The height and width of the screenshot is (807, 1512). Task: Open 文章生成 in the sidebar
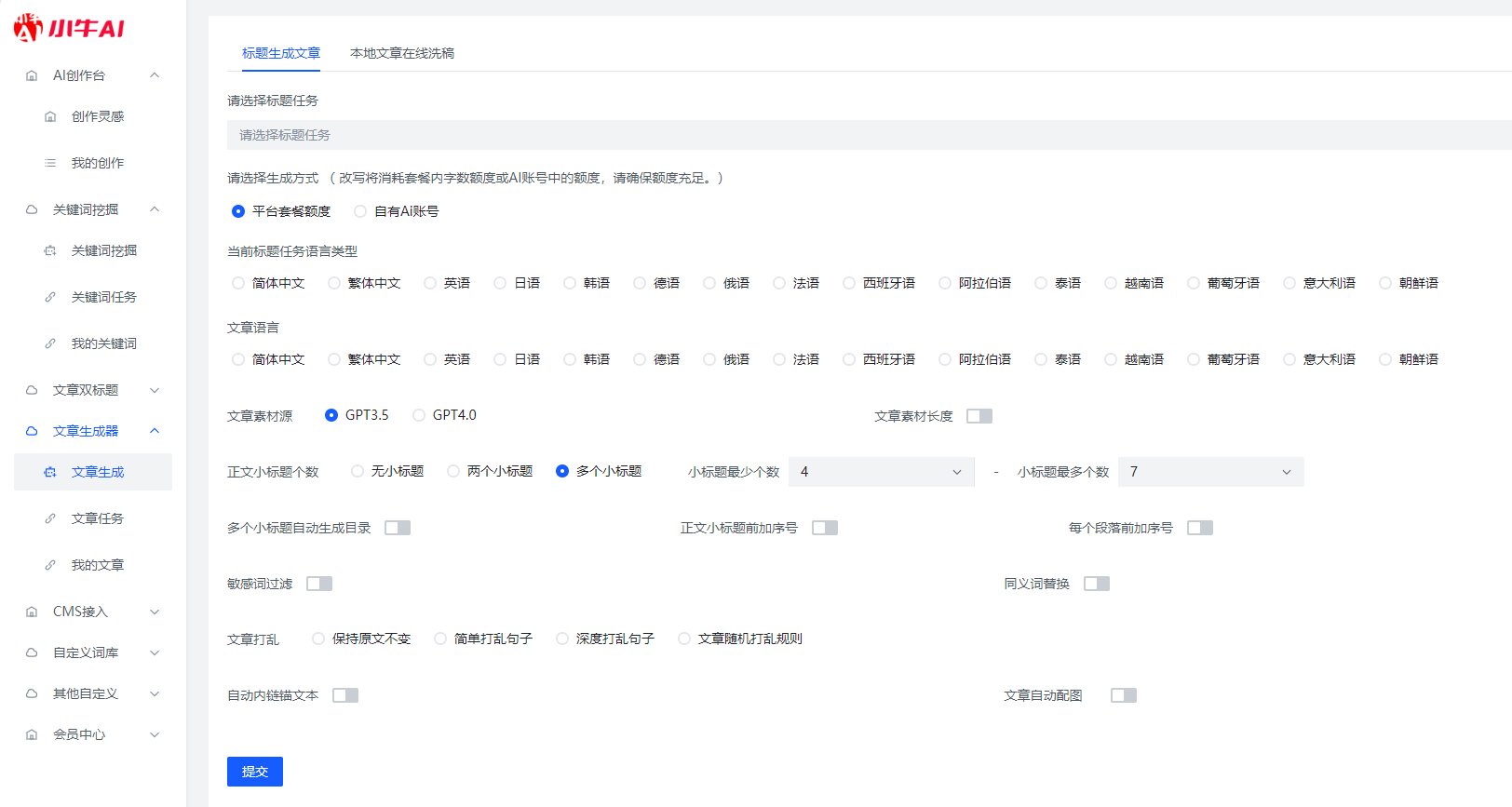98,472
